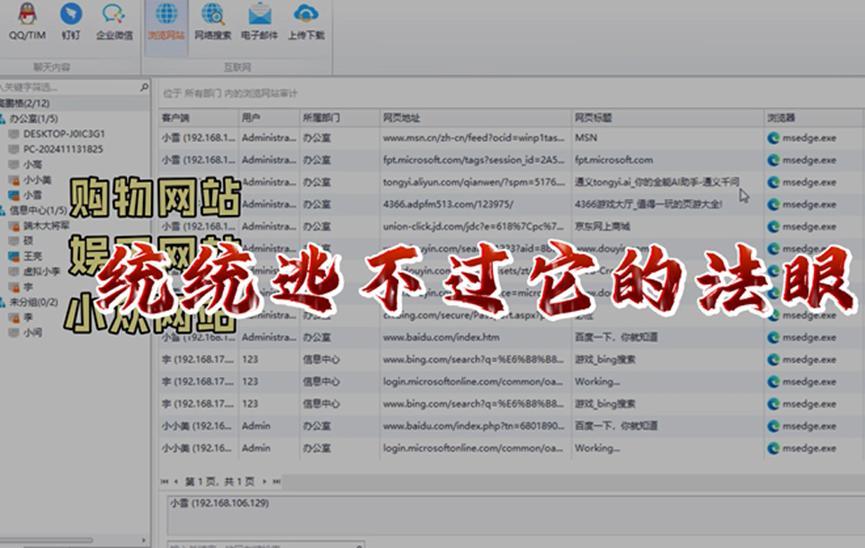
Task: Go to the first page of results
Action: click(164, 482)
